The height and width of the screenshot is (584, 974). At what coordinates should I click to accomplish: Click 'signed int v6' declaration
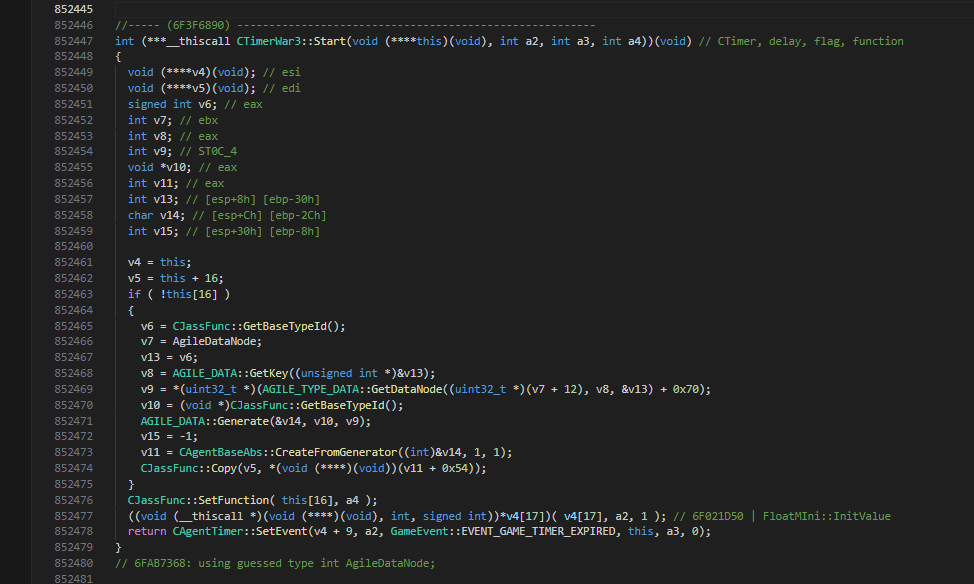[x=172, y=104]
